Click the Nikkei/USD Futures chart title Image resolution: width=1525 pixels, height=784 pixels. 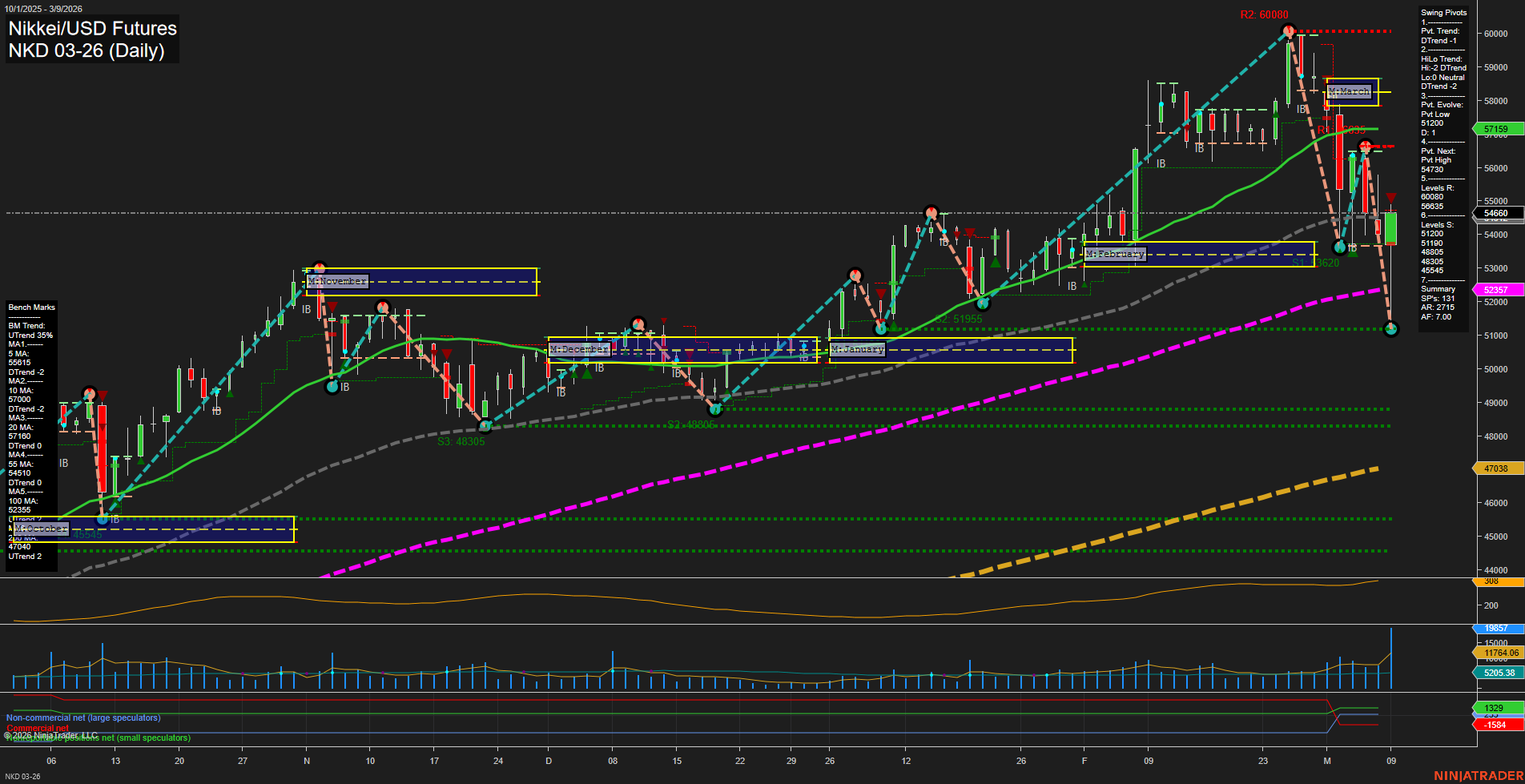coord(92,29)
